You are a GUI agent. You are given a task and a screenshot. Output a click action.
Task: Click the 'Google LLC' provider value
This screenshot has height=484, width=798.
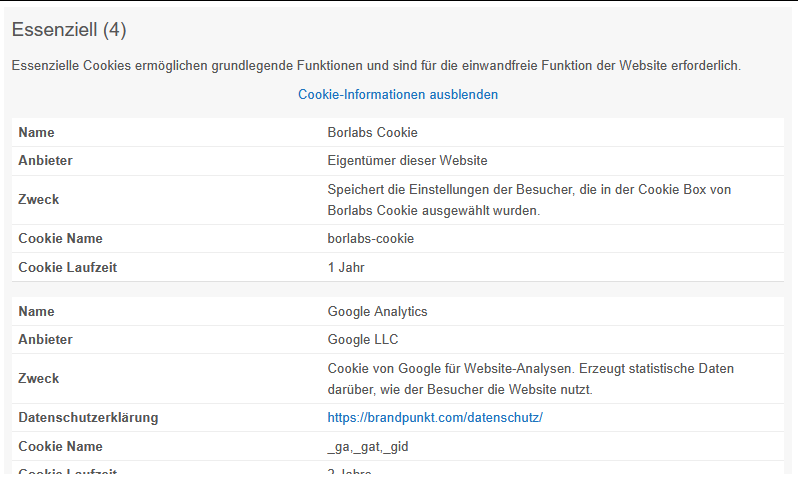point(363,339)
